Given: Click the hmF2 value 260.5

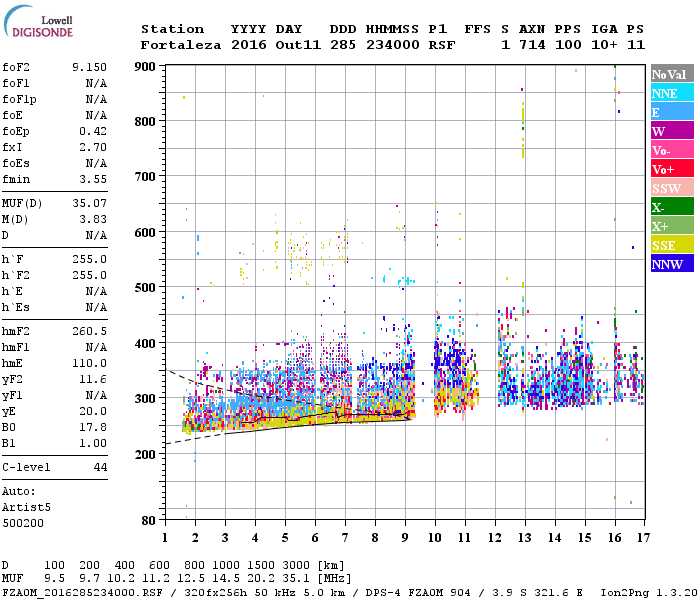Looking at the screenshot, I should point(89,331).
